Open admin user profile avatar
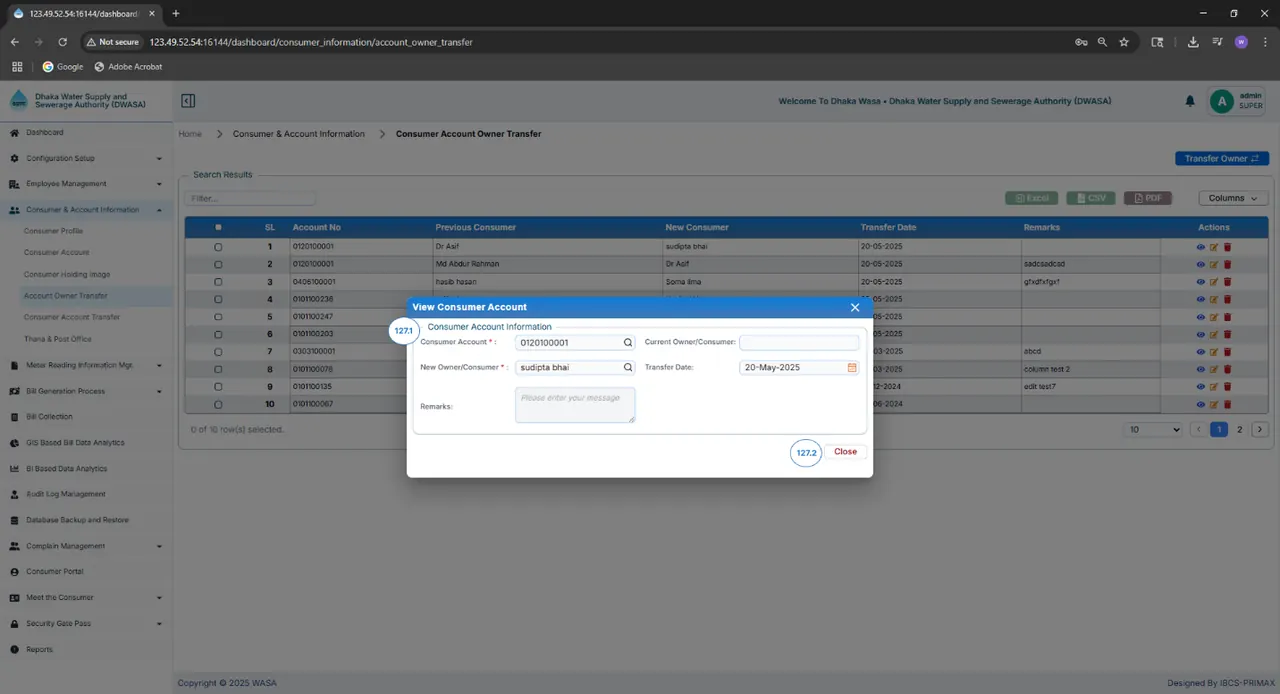This screenshot has width=1280, height=694. click(x=1221, y=101)
